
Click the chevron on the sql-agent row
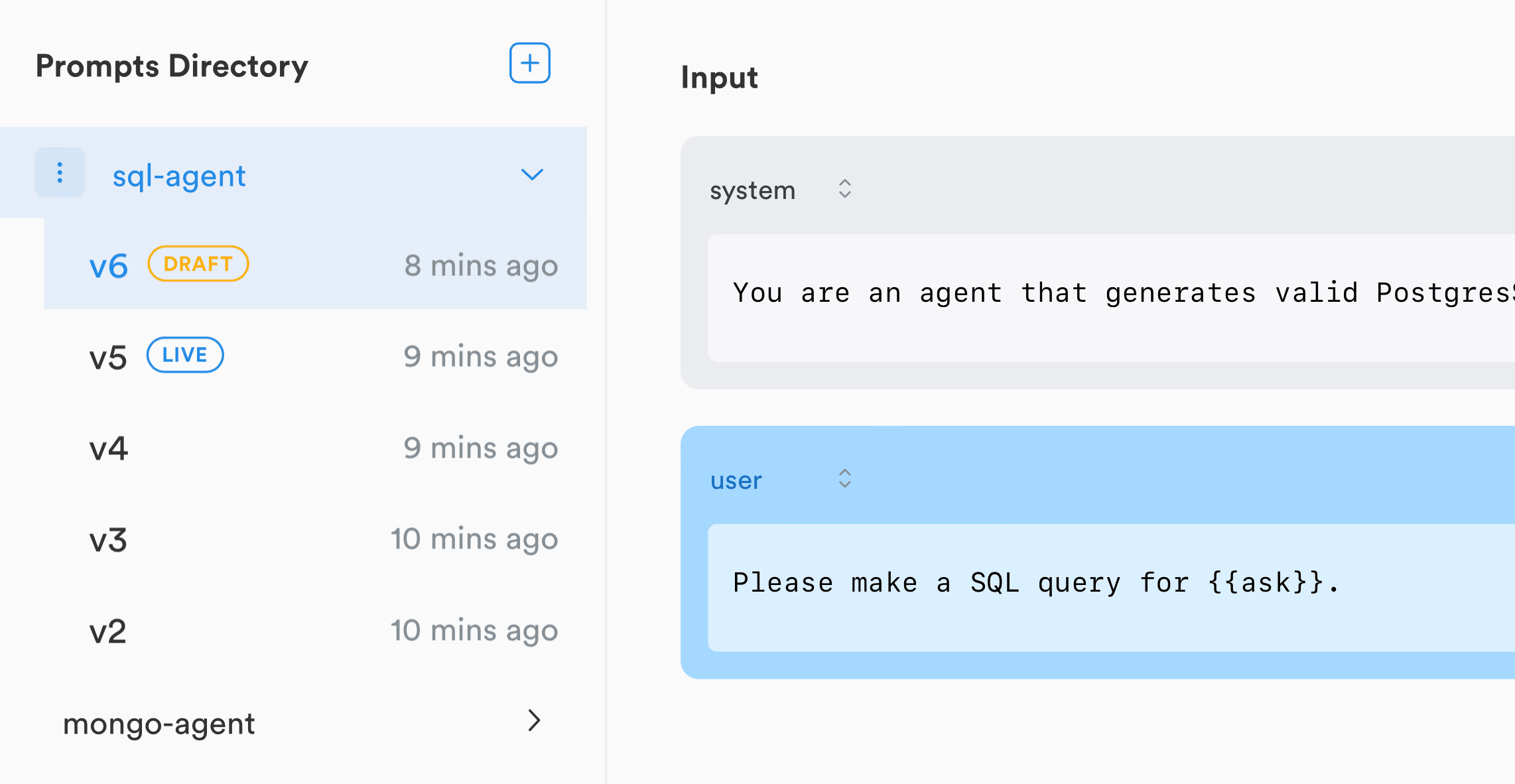tap(531, 174)
